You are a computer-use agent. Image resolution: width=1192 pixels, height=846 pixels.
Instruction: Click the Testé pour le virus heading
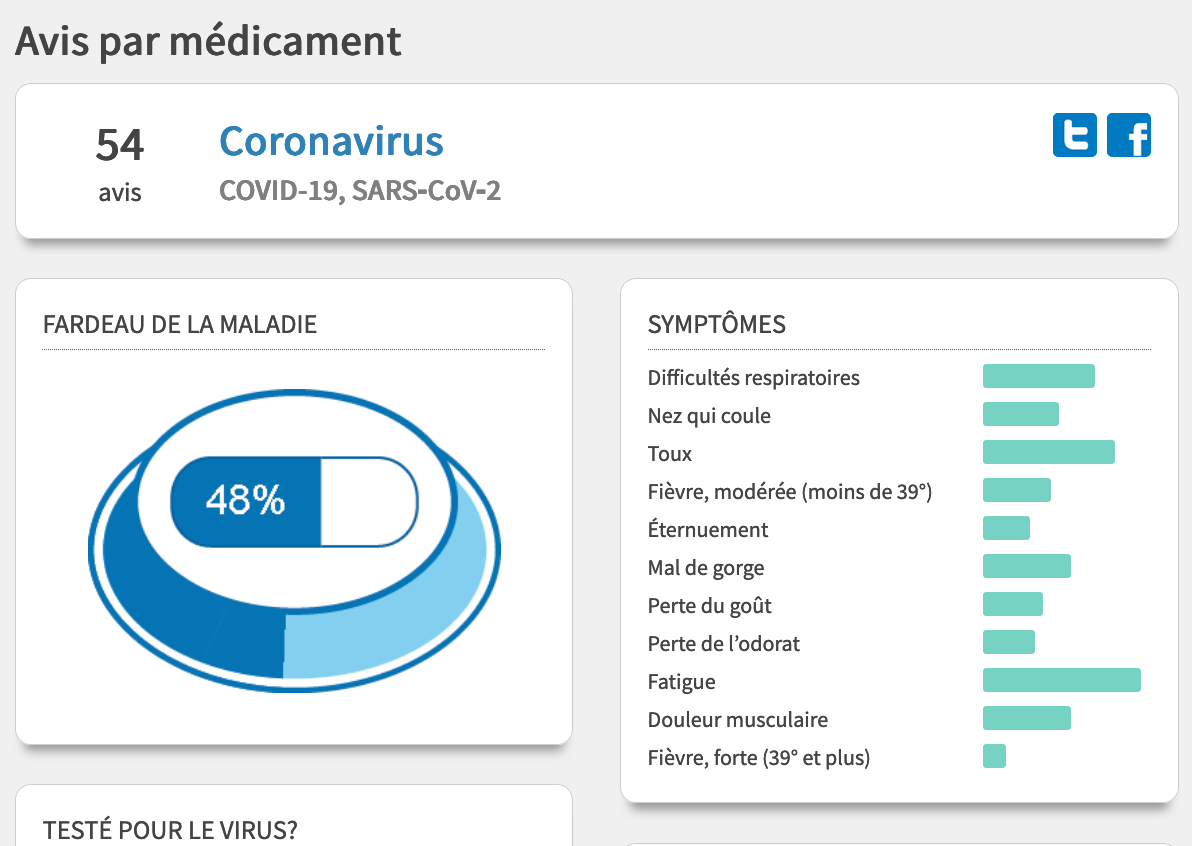(x=170, y=830)
